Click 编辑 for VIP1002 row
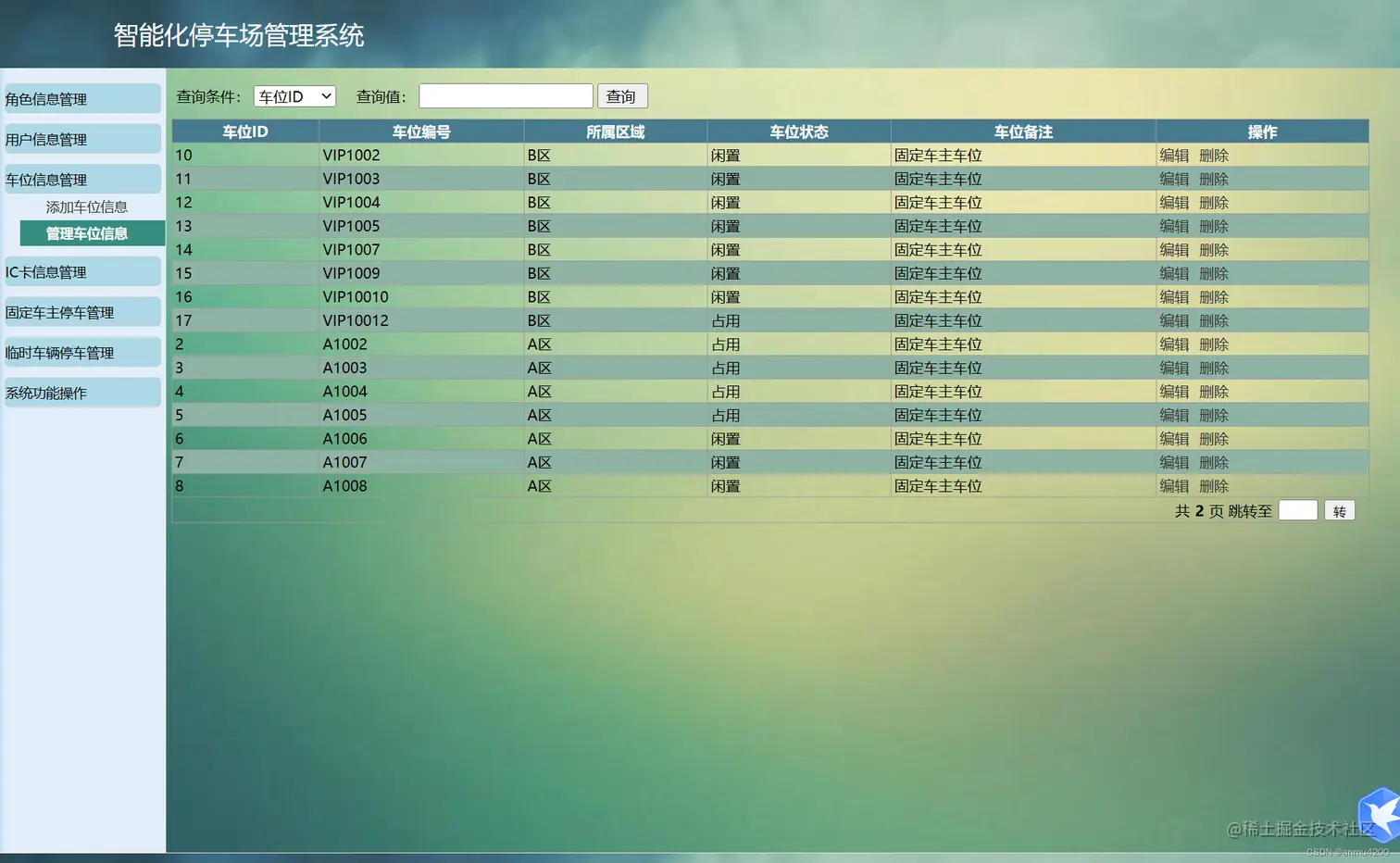Viewport: 1400px width, 863px height. click(x=1174, y=156)
